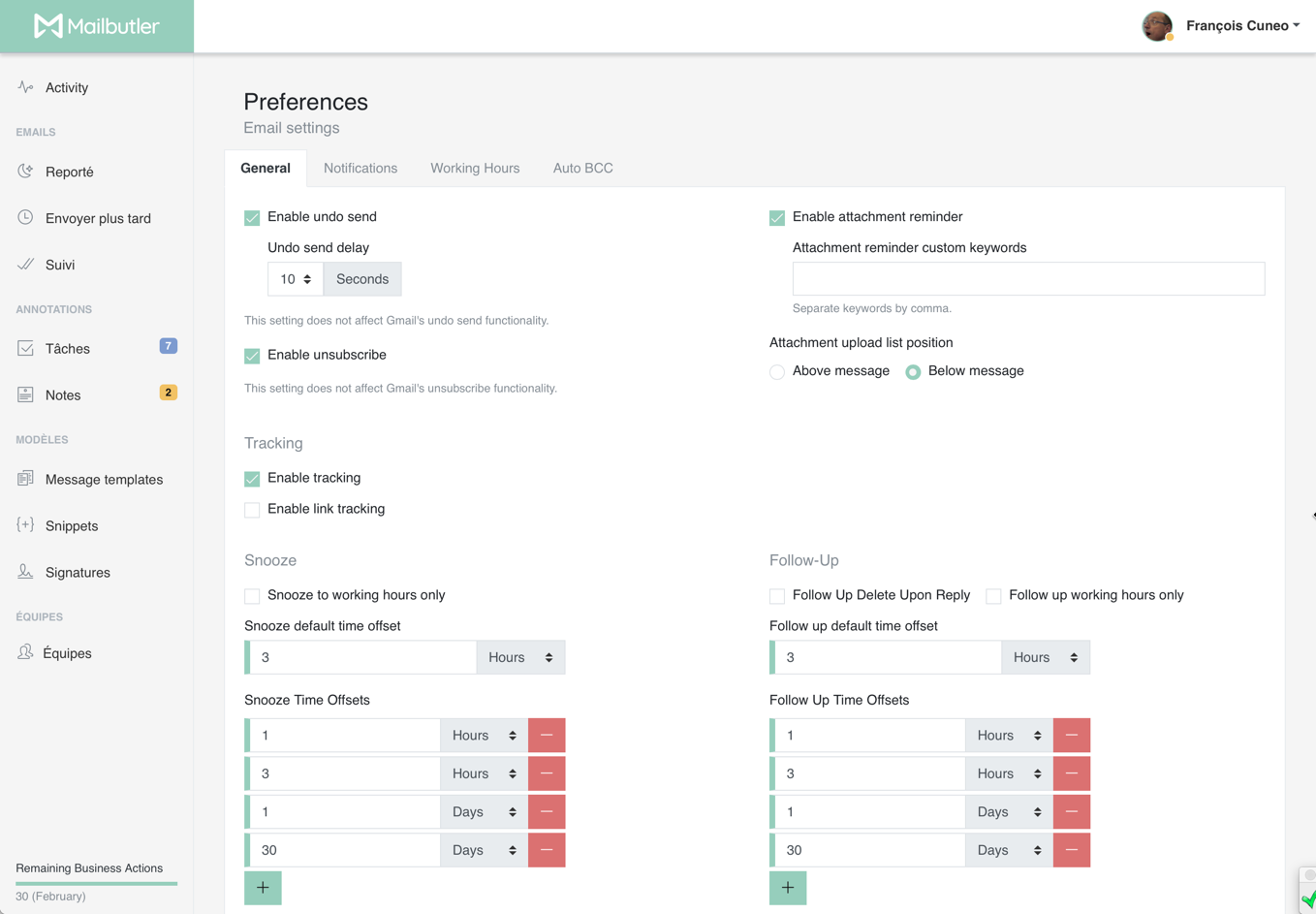Click the Envoyer plus tard clock icon
Viewport: 1316px width, 914px height.
point(25,218)
